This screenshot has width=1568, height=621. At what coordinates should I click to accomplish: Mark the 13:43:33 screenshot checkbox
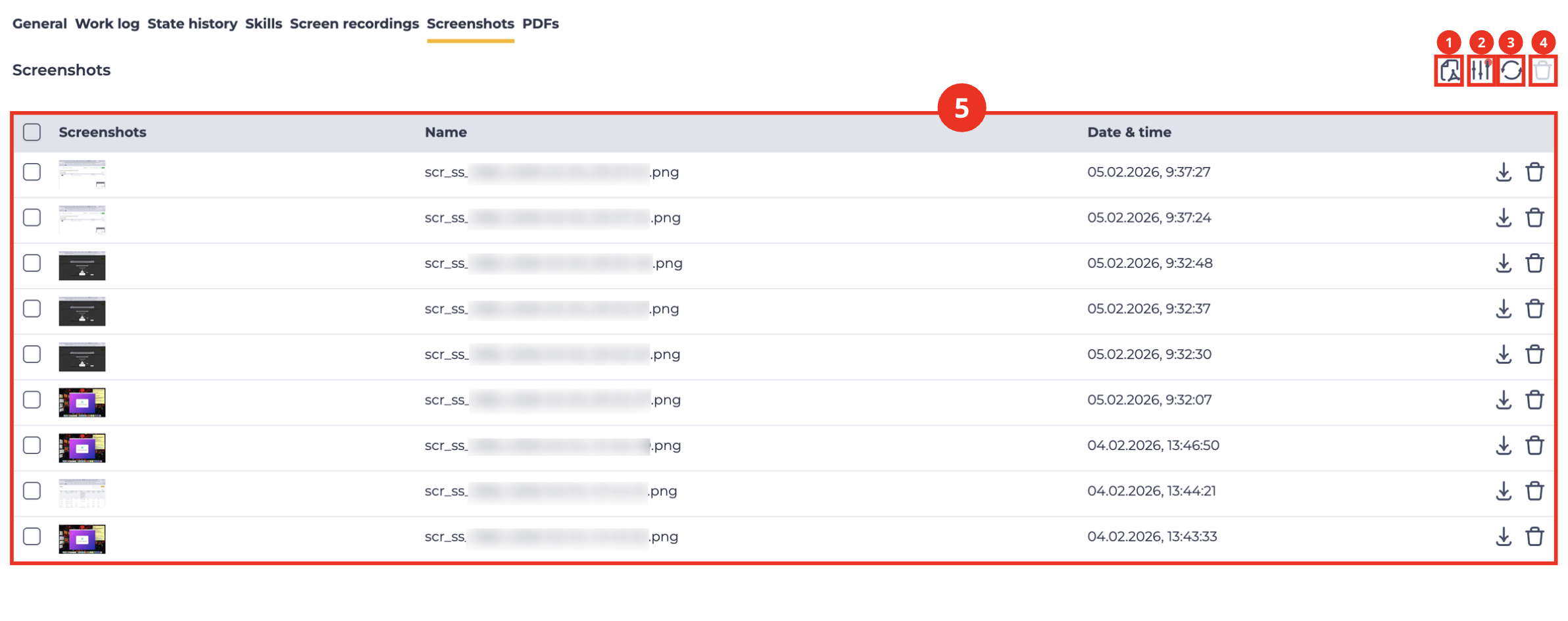click(x=32, y=537)
